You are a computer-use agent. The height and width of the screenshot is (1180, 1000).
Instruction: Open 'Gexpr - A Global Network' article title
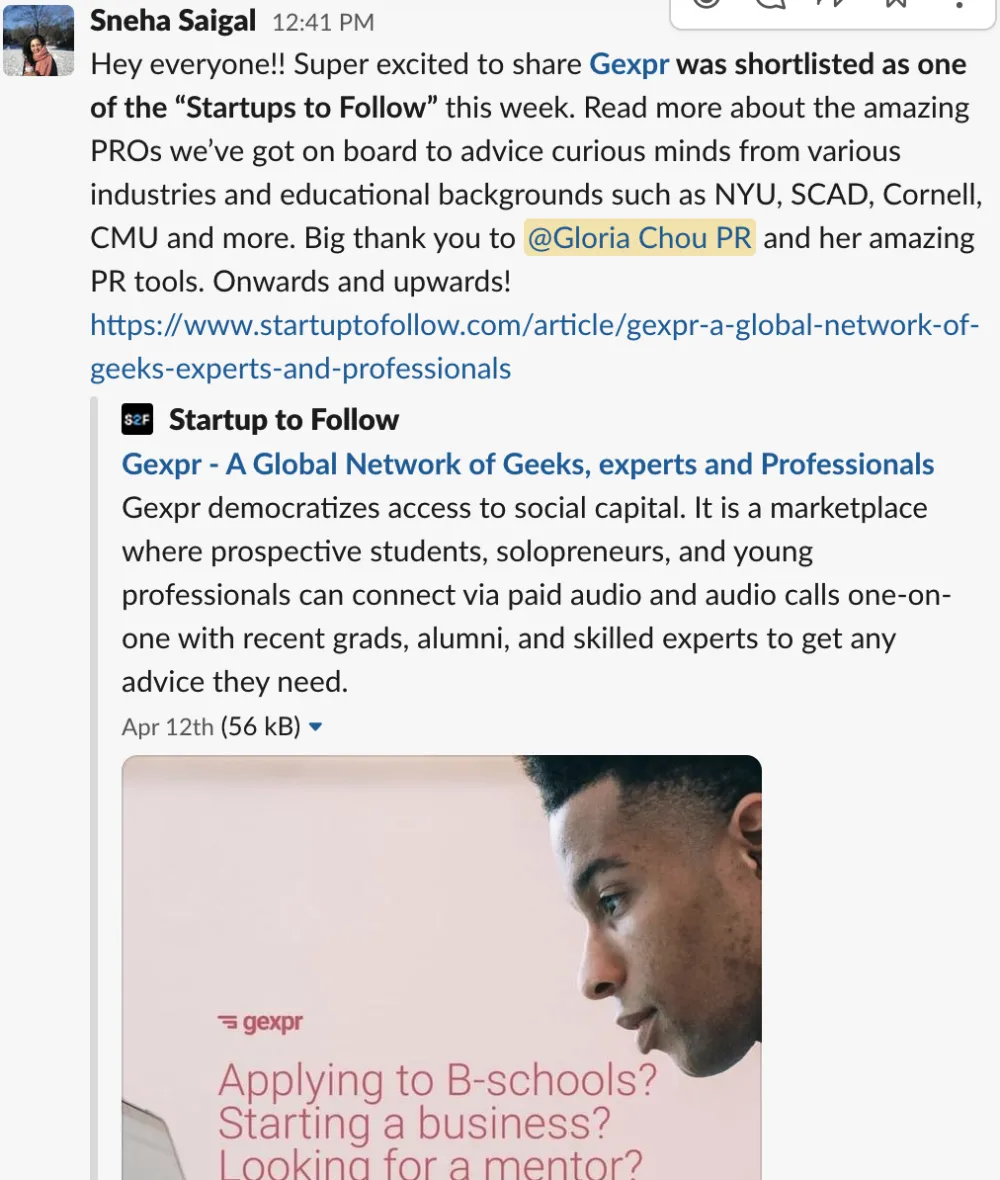coord(527,464)
